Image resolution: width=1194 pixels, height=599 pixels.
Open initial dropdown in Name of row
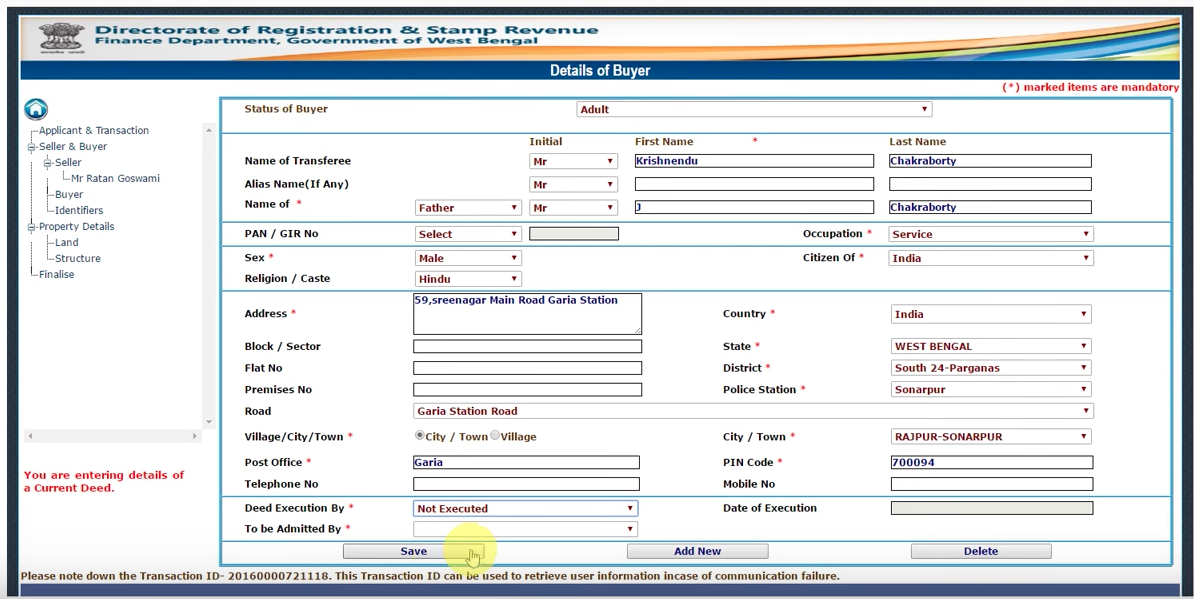pyautogui.click(x=573, y=208)
